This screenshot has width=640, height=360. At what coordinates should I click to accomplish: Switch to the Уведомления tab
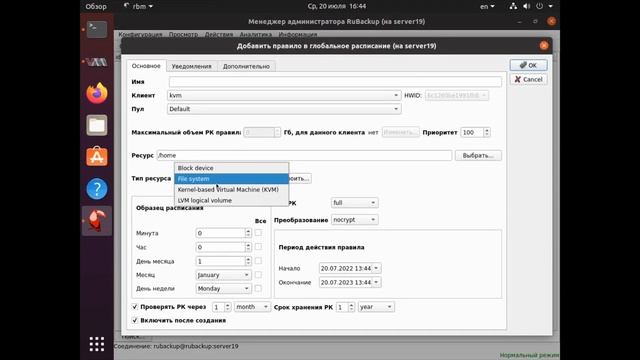(191, 66)
